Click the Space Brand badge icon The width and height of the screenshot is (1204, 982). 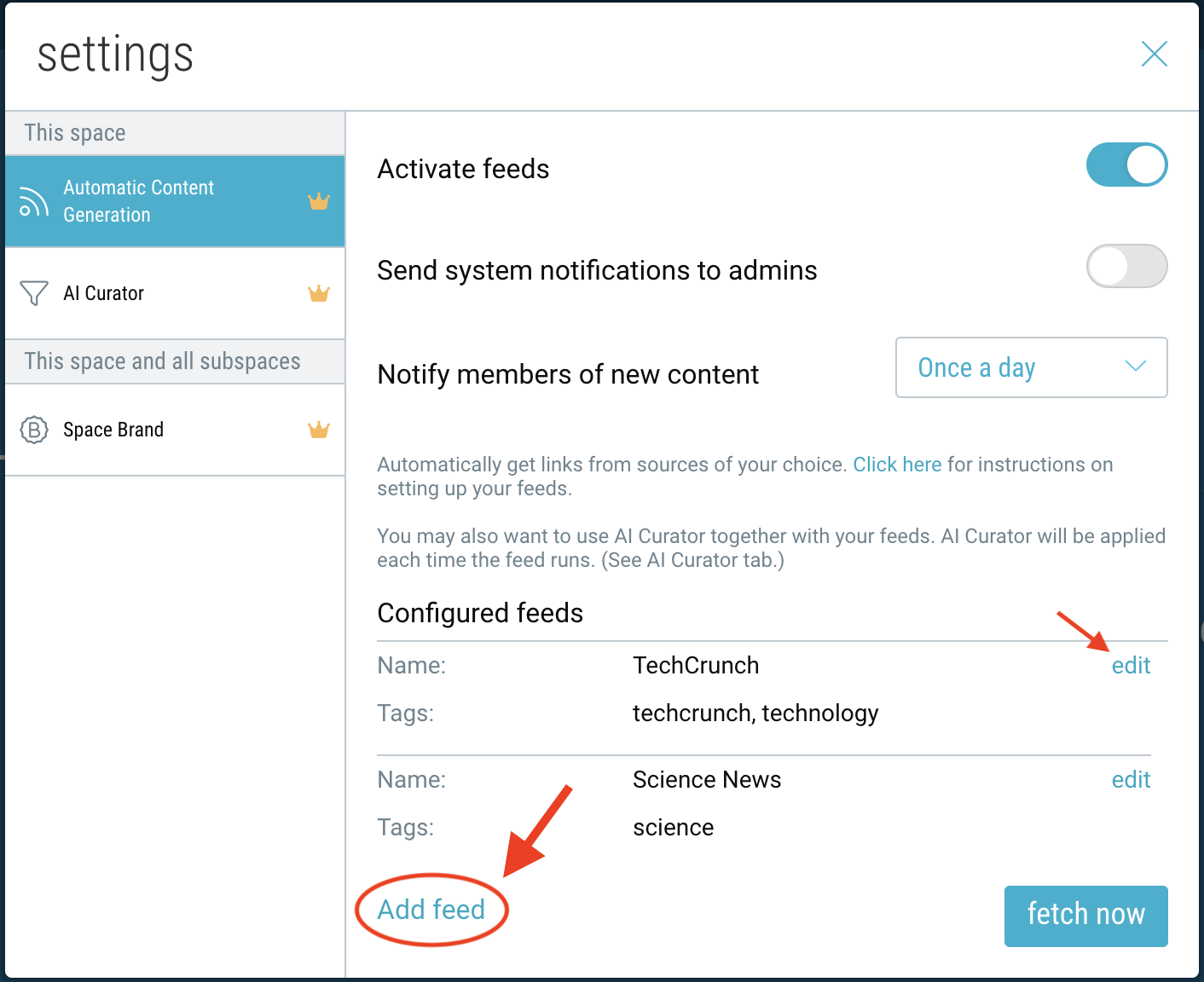pyautogui.click(x=34, y=430)
